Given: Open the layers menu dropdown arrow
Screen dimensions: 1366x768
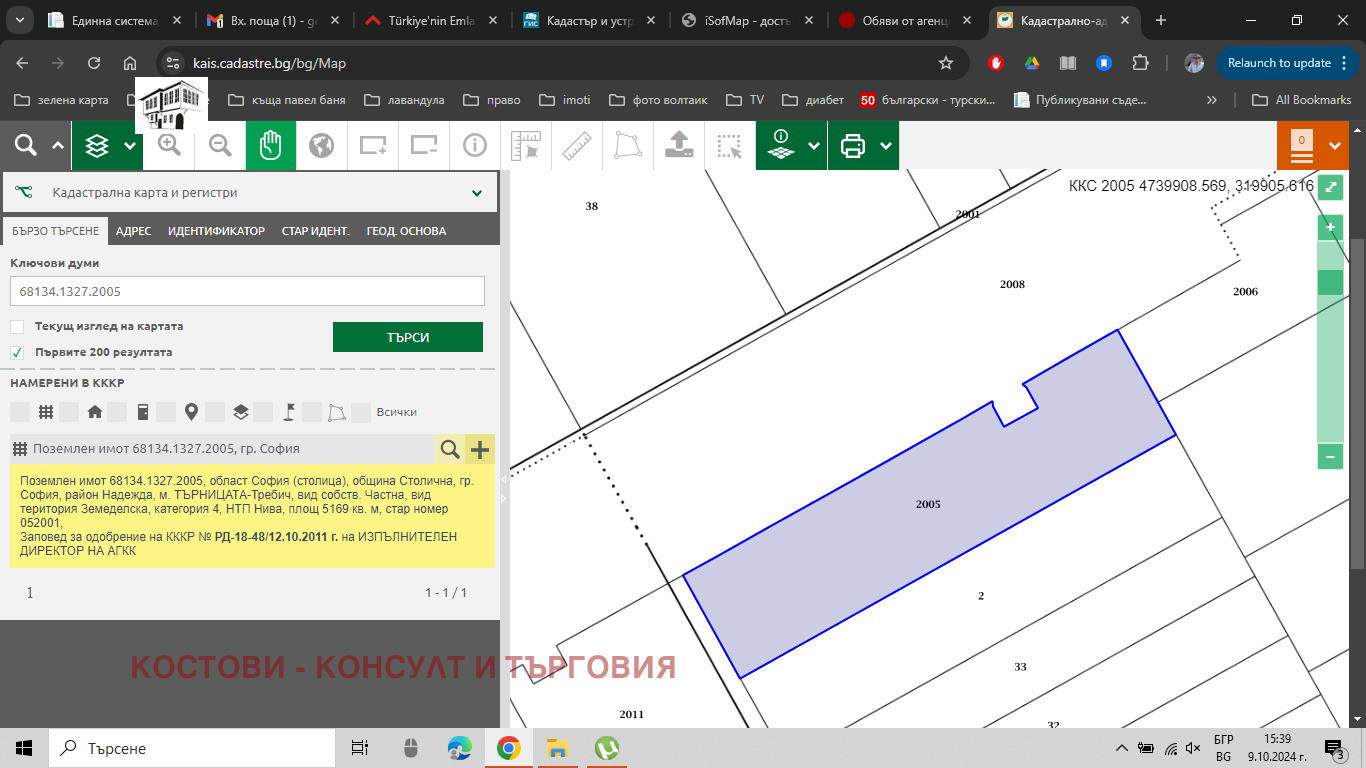Looking at the screenshot, I should 130,146.
